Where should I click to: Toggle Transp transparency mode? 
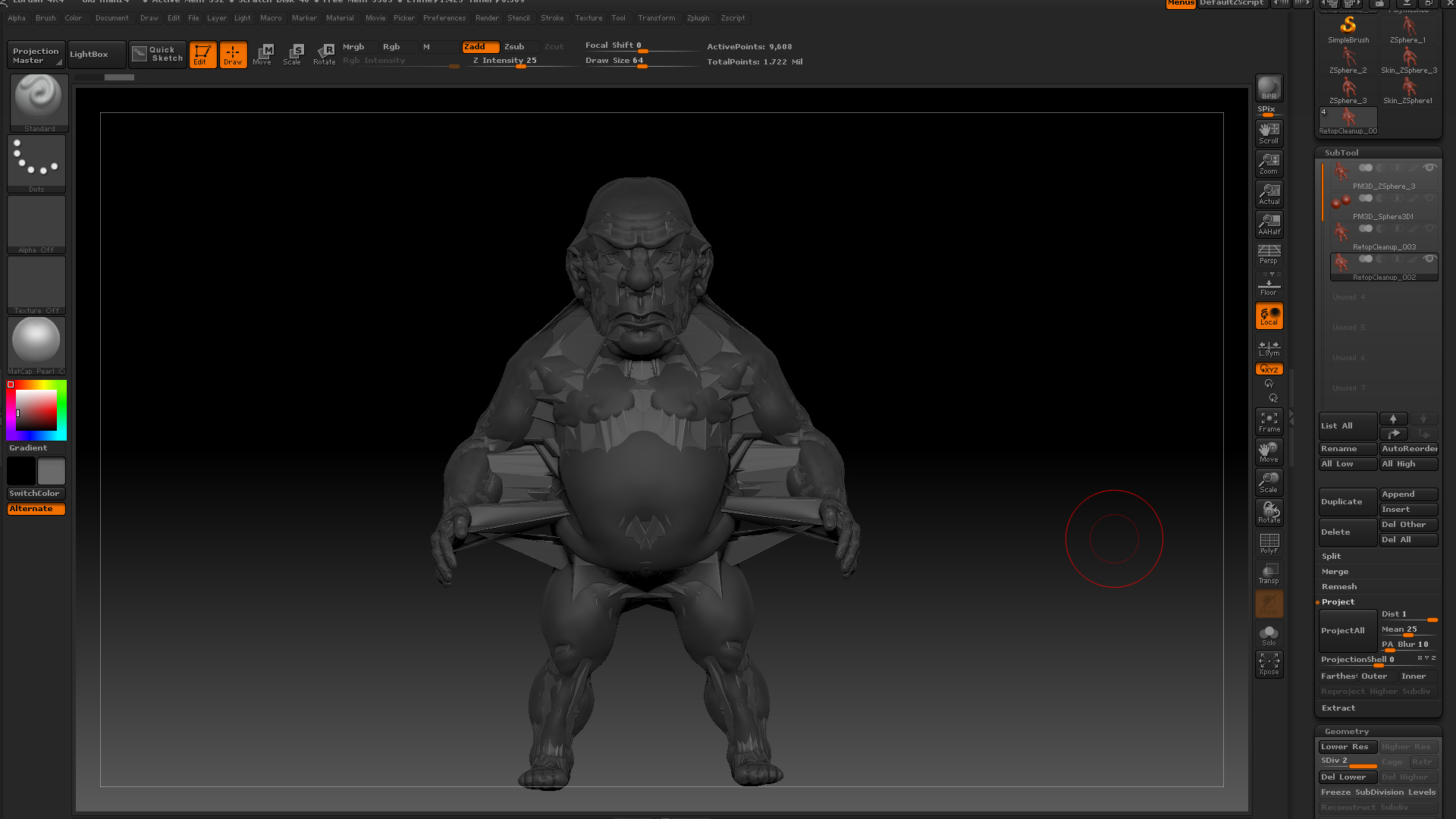coord(1269,573)
